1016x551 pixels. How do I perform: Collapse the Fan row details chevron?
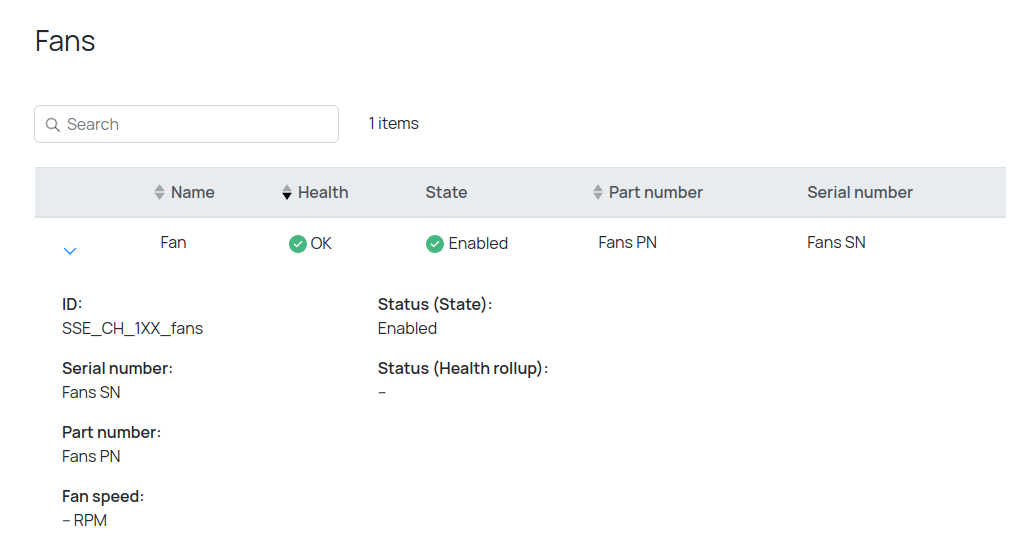[x=70, y=251]
